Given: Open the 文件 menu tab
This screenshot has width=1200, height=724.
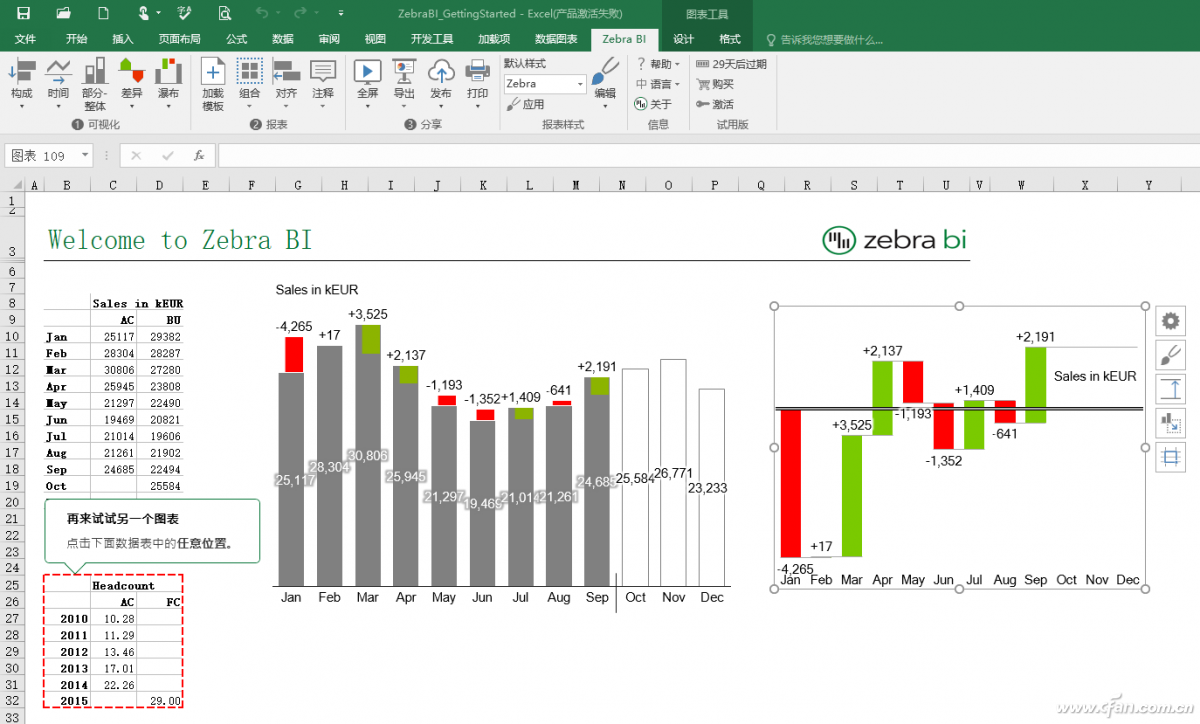Looking at the screenshot, I should tap(25, 39).
